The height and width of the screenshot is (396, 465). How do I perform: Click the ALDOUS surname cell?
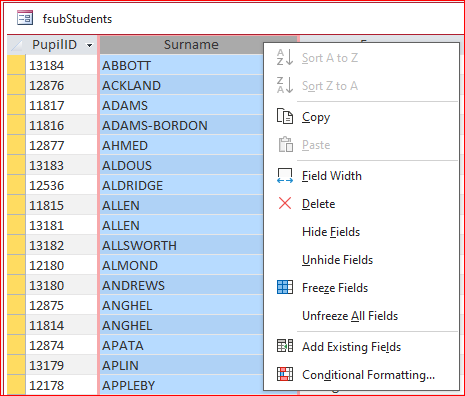[182, 165]
